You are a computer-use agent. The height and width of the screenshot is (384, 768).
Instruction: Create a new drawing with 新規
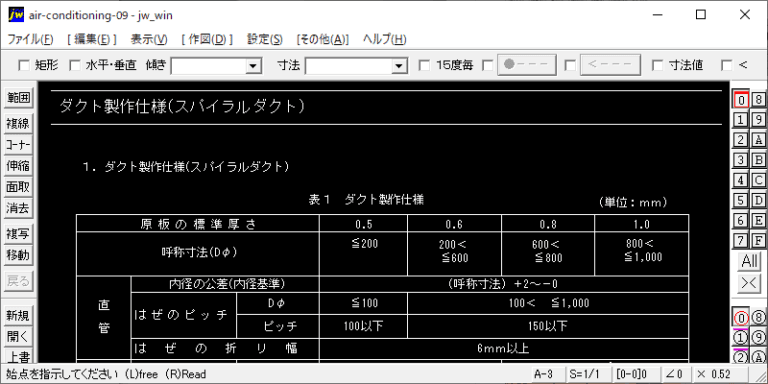coord(18,316)
